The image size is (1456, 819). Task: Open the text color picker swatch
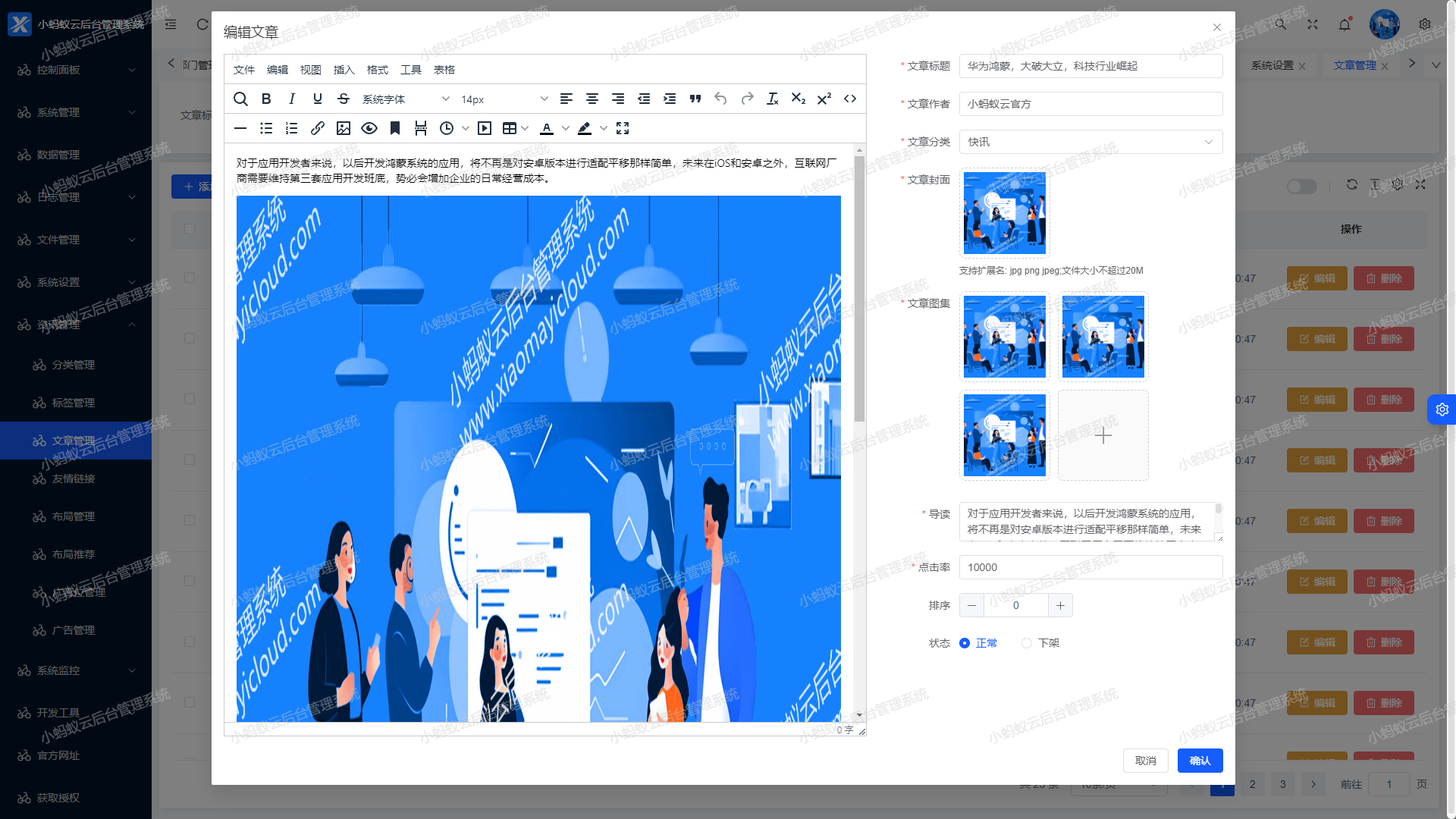pyautogui.click(x=547, y=128)
